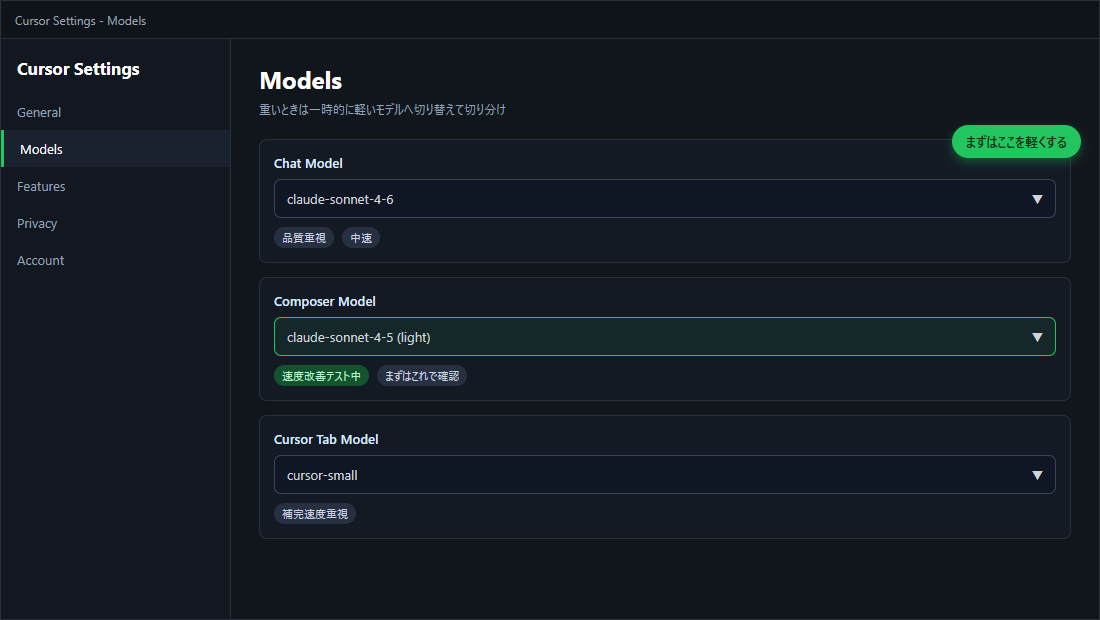Open the cursor-small Tab Model dropdown
1100x620 pixels.
664,475
